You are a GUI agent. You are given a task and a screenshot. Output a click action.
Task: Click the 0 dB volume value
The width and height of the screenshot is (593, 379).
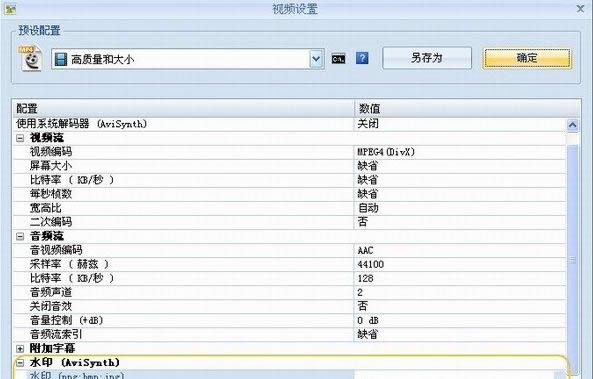point(368,320)
